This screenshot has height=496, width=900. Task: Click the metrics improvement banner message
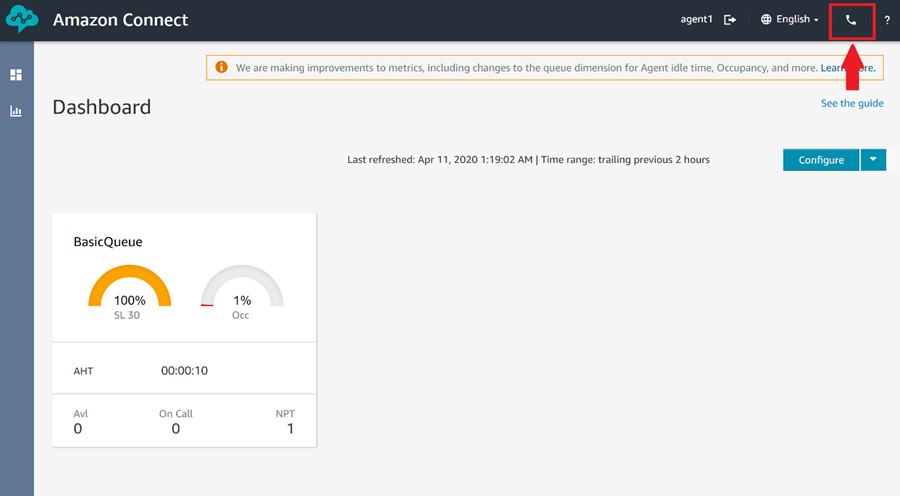coord(526,68)
